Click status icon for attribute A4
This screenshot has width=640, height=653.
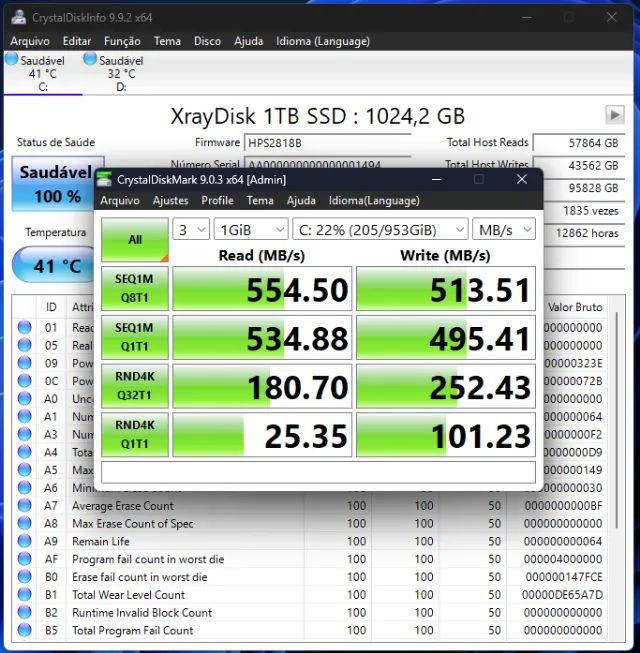pos(25,452)
